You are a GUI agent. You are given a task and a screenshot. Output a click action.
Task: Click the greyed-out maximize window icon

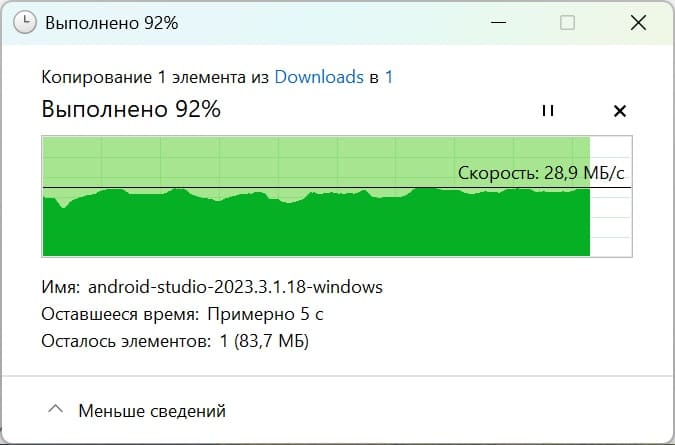(567, 22)
